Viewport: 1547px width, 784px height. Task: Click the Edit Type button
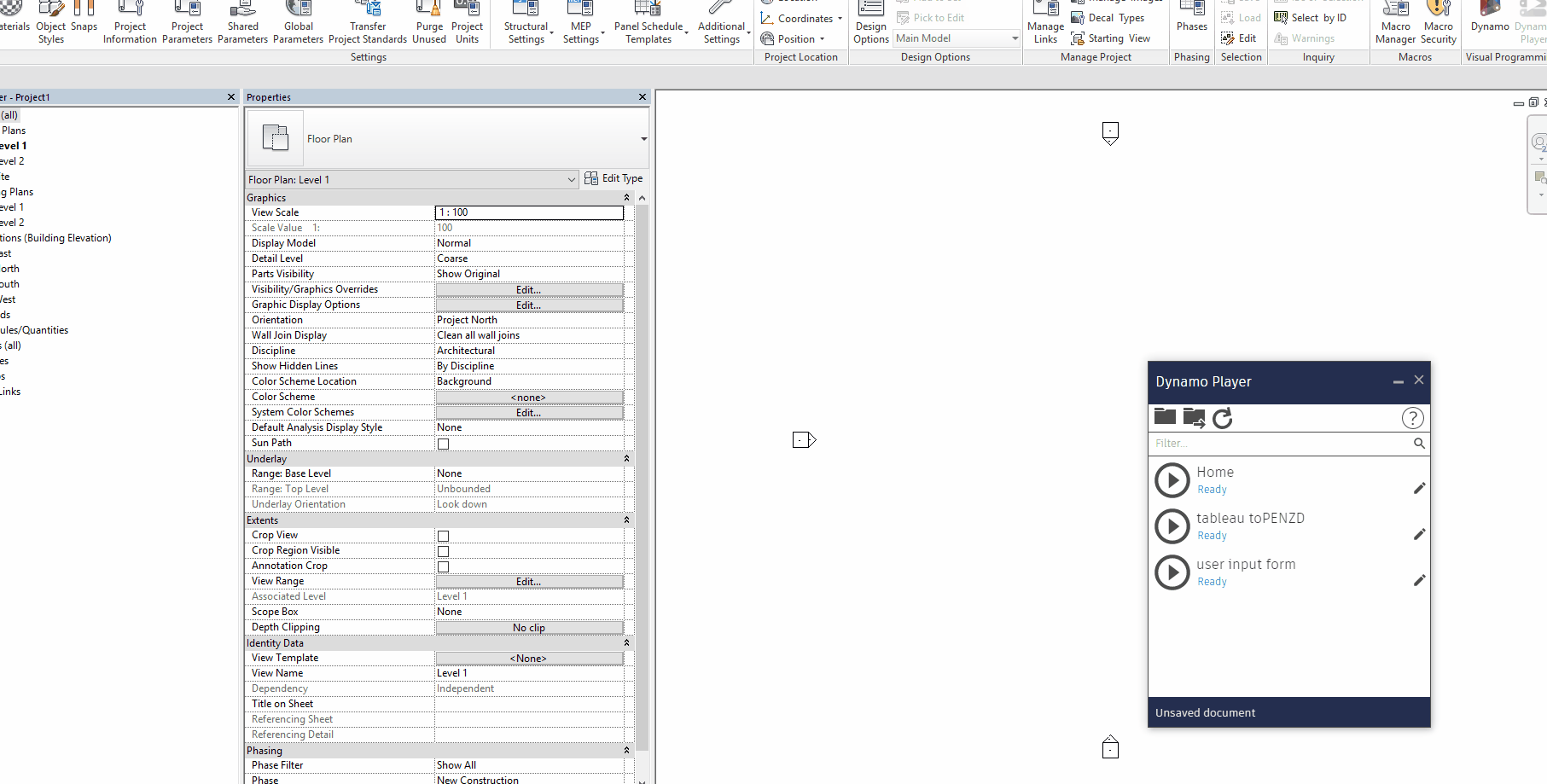(x=614, y=178)
